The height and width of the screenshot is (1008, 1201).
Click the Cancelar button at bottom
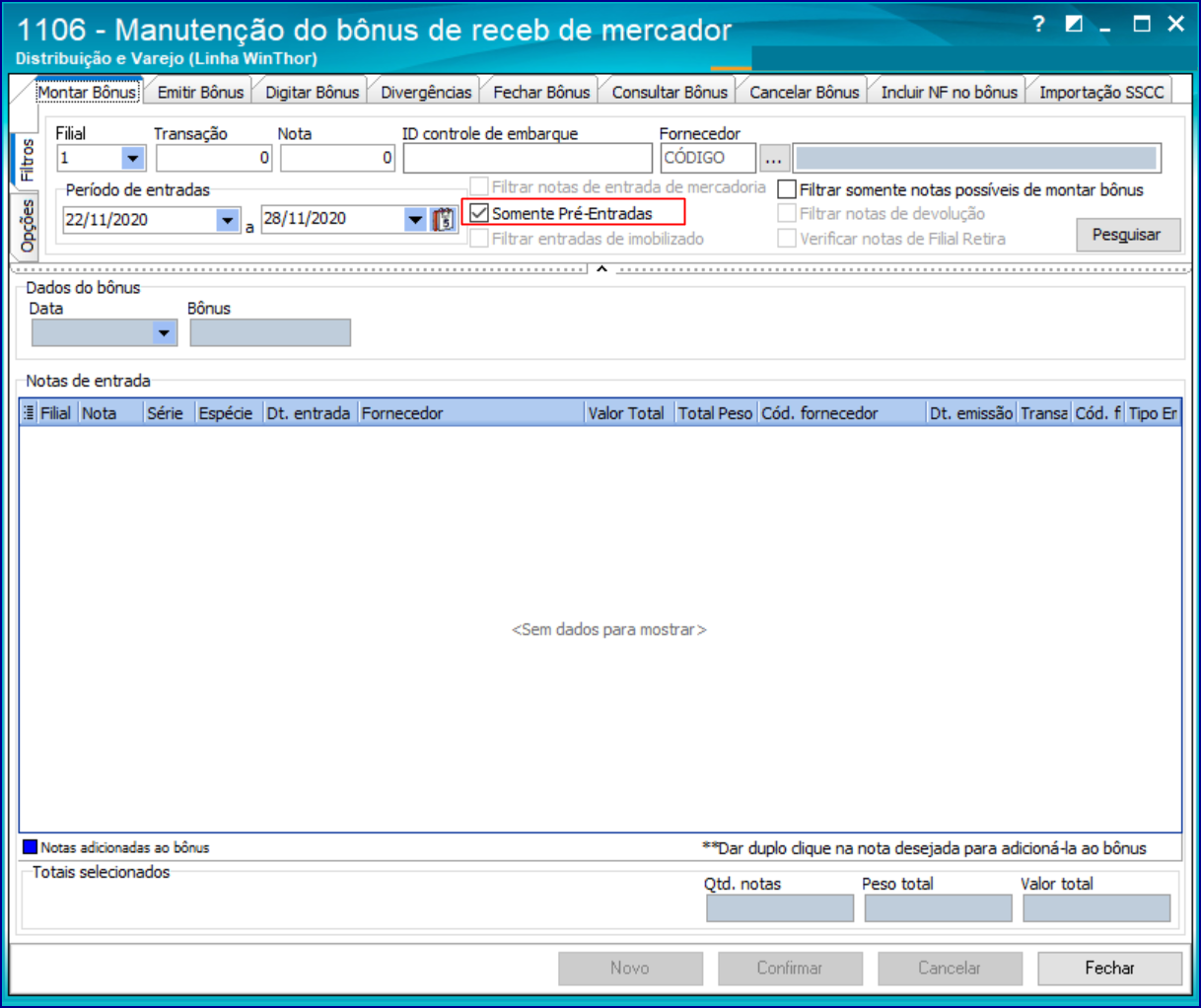click(x=950, y=968)
